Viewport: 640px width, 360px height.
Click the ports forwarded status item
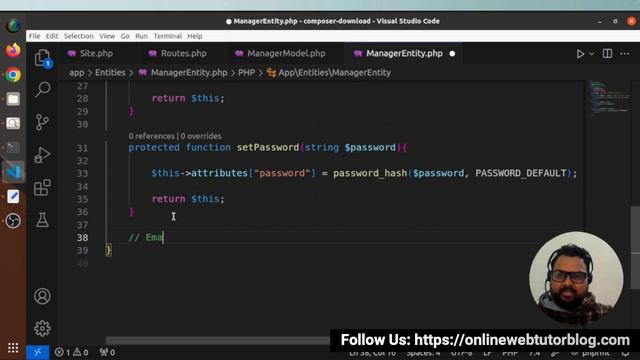pyautogui.click(x=108, y=352)
